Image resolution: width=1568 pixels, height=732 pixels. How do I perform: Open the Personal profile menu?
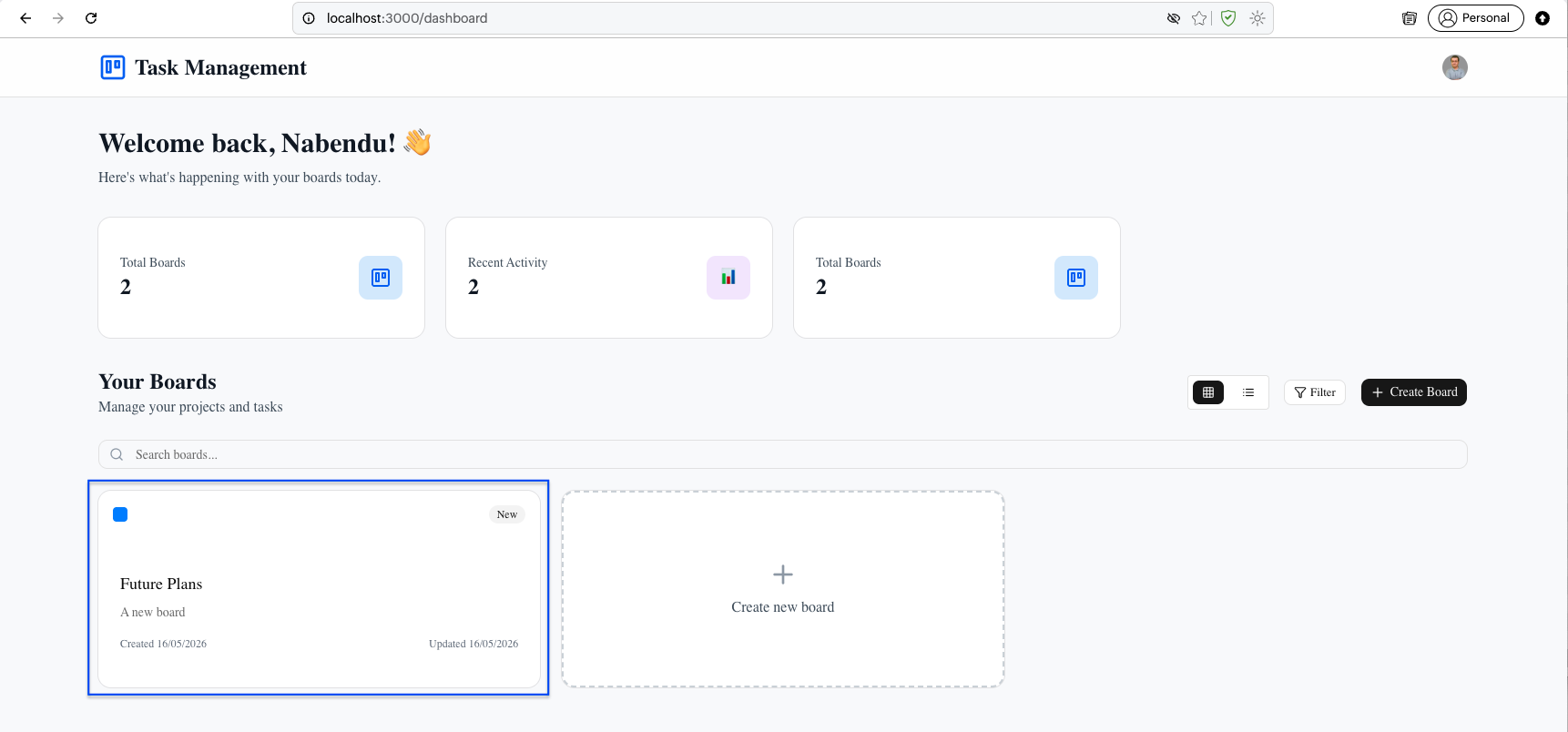click(x=1475, y=18)
